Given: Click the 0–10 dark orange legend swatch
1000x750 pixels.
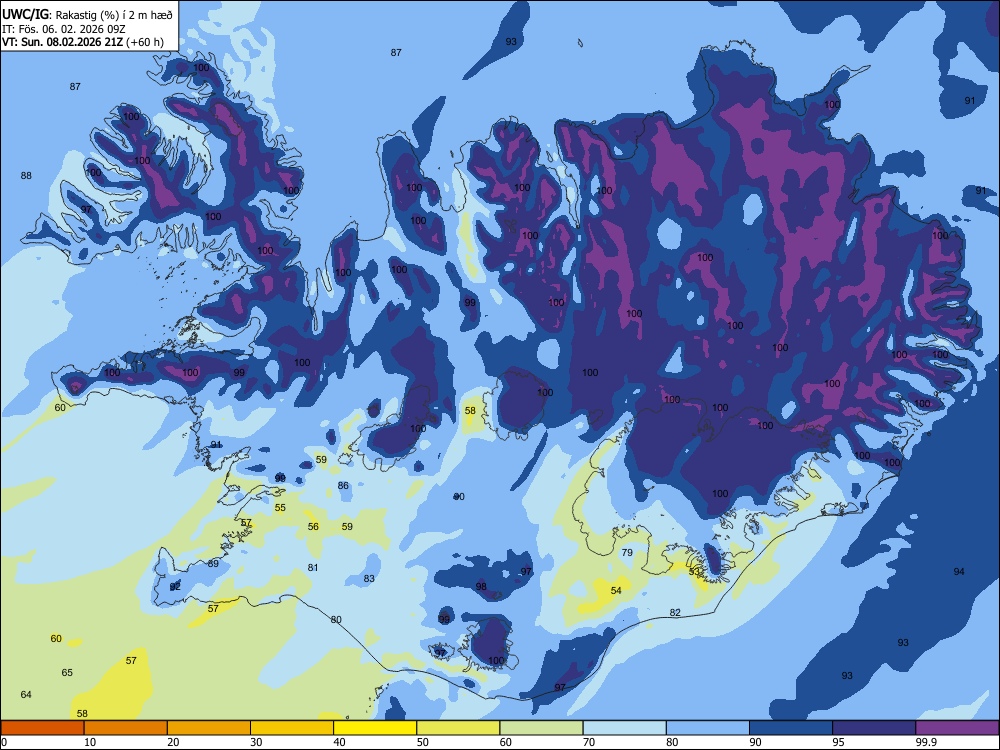Looking at the screenshot, I should click(x=42, y=728).
